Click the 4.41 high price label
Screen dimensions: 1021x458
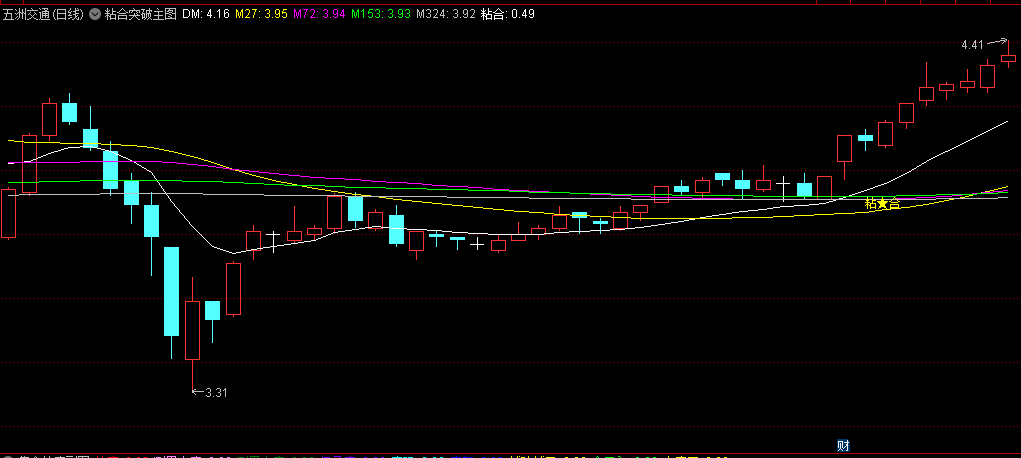coord(972,45)
